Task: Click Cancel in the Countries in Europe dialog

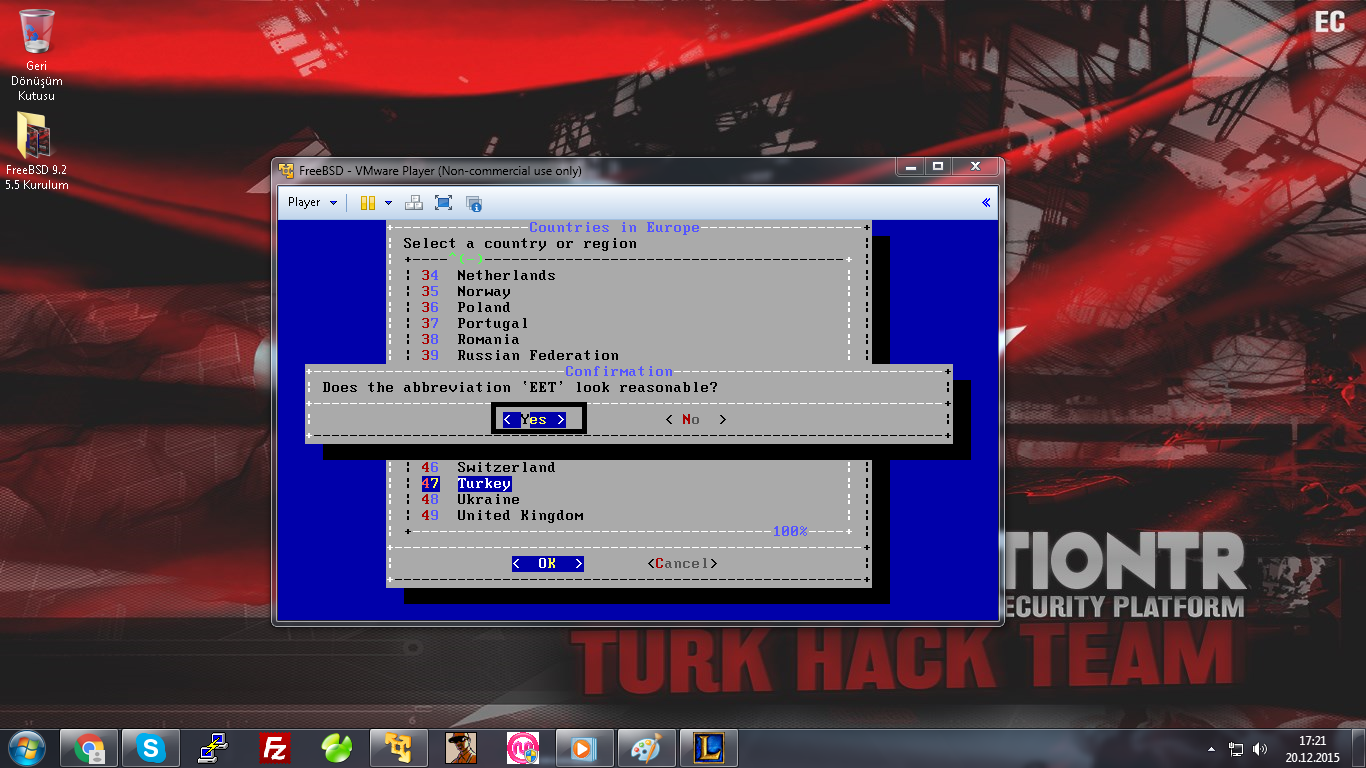Action: (x=683, y=563)
